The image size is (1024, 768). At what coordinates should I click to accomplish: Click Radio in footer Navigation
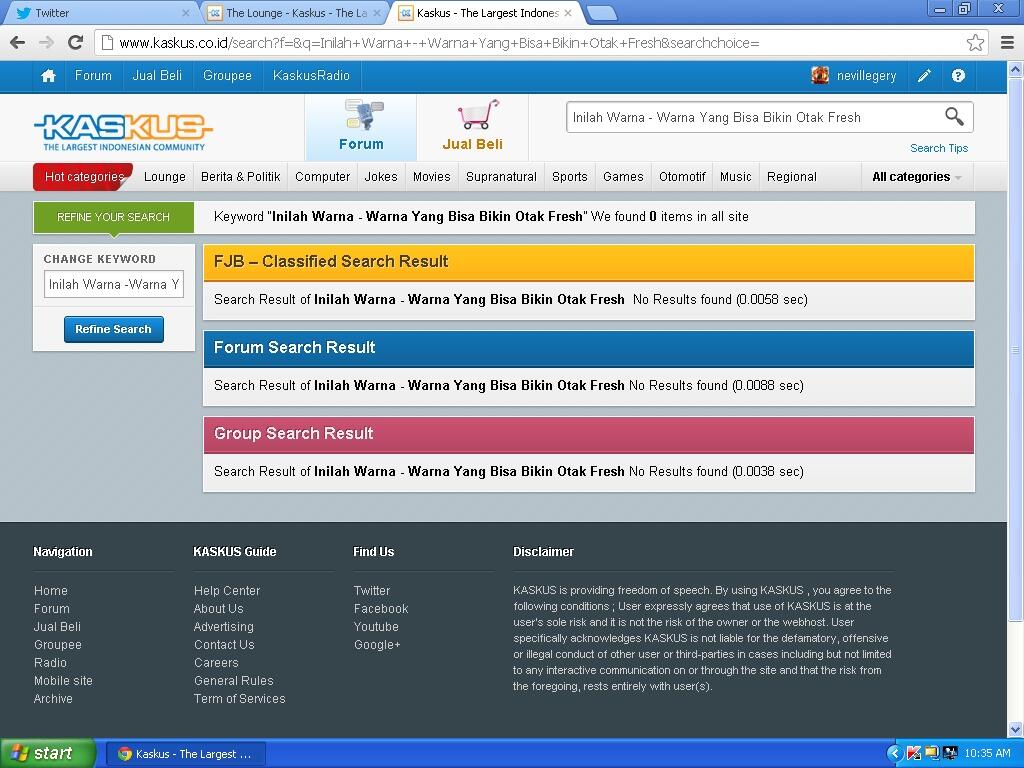(50, 662)
